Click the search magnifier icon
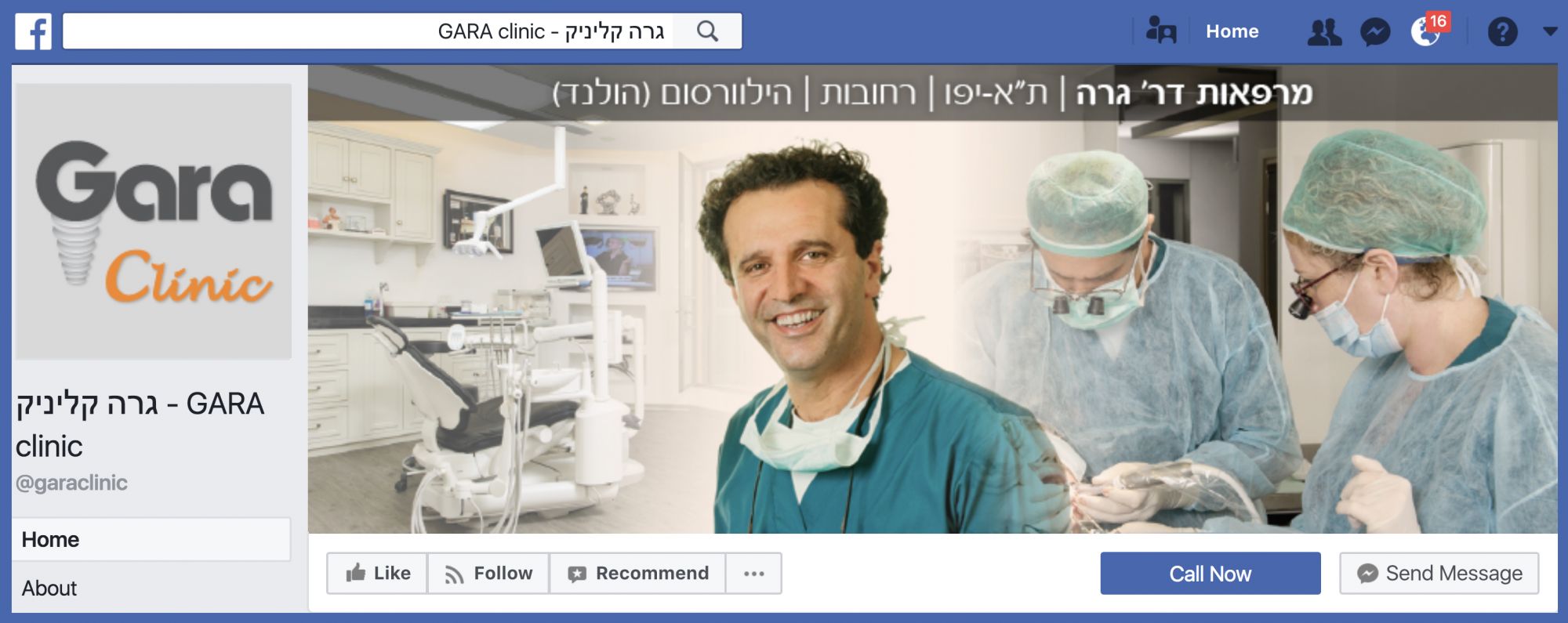 coord(707,31)
